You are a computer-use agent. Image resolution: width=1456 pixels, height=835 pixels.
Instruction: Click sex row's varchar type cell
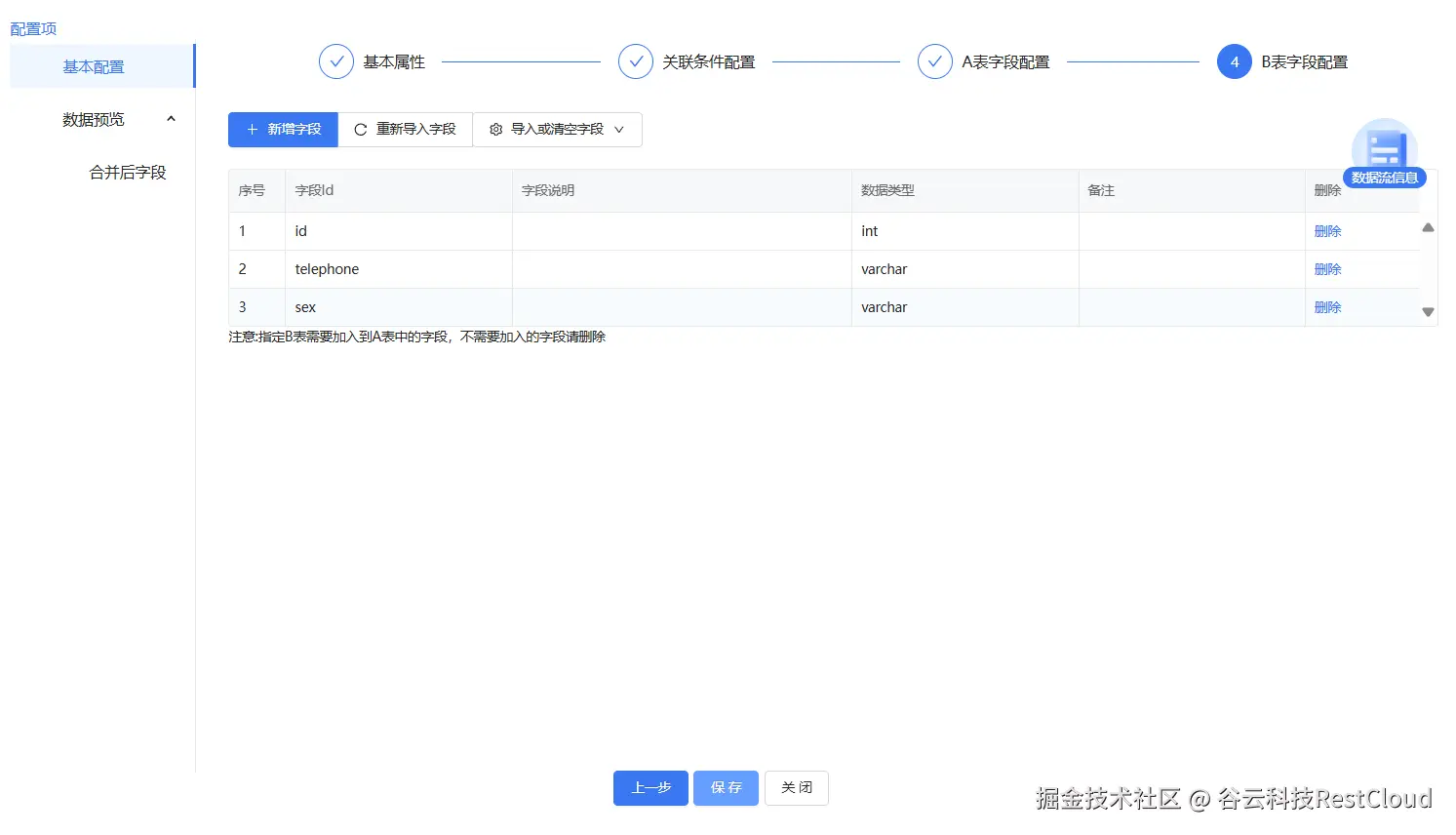click(965, 307)
